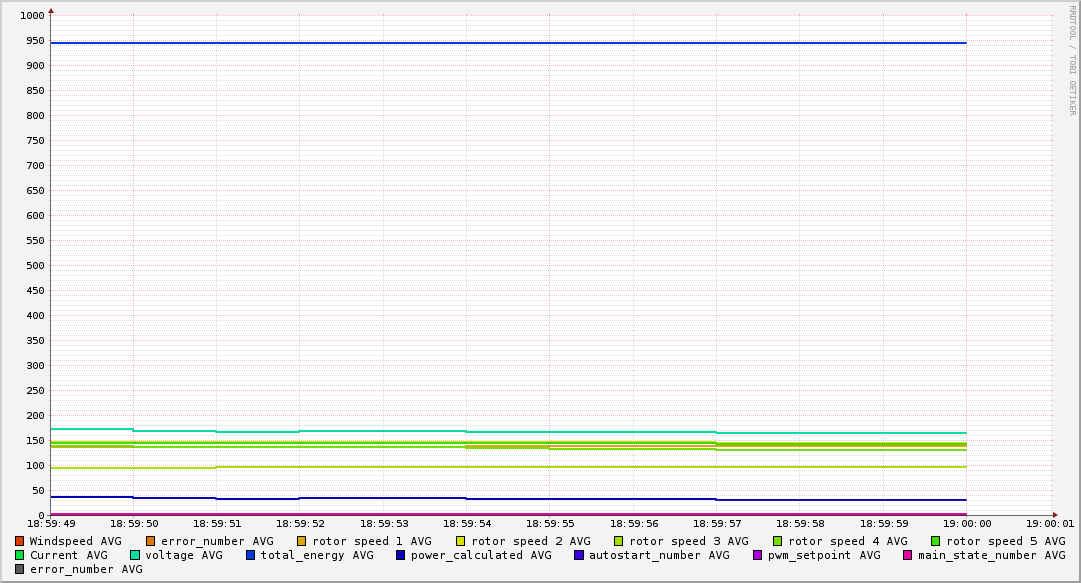Select the rotor speed 3 AVG swatch
The width and height of the screenshot is (1081, 583).
coord(619,541)
